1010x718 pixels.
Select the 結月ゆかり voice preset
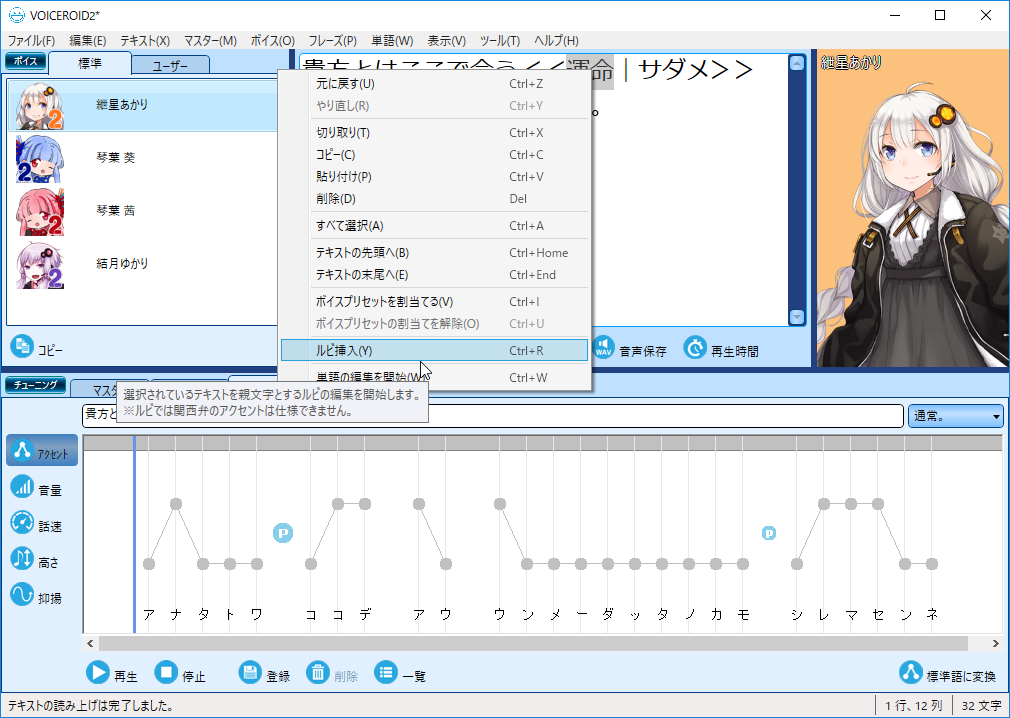[x=143, y=264]
